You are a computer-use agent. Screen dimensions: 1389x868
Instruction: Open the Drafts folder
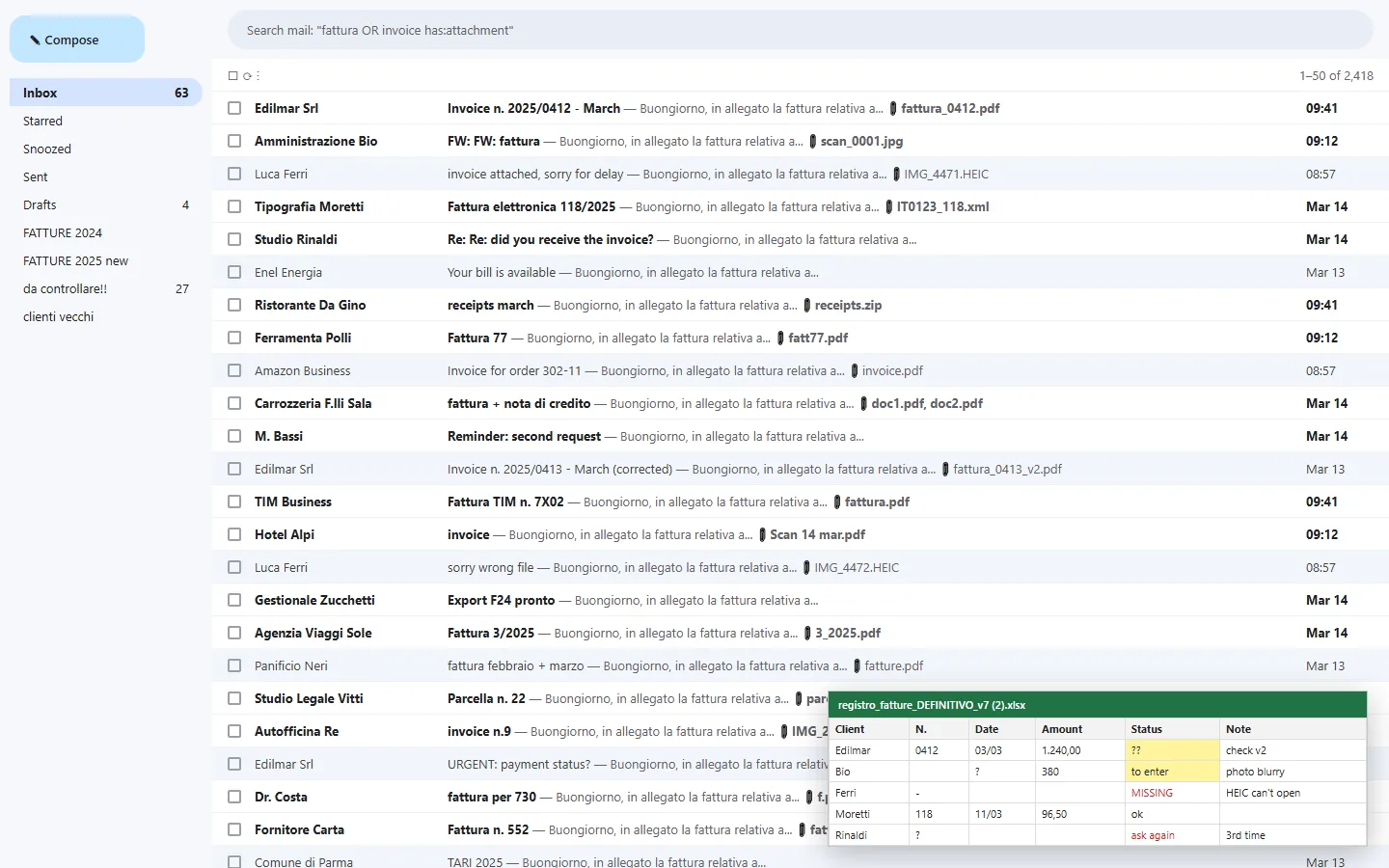(x=106, y=204)
